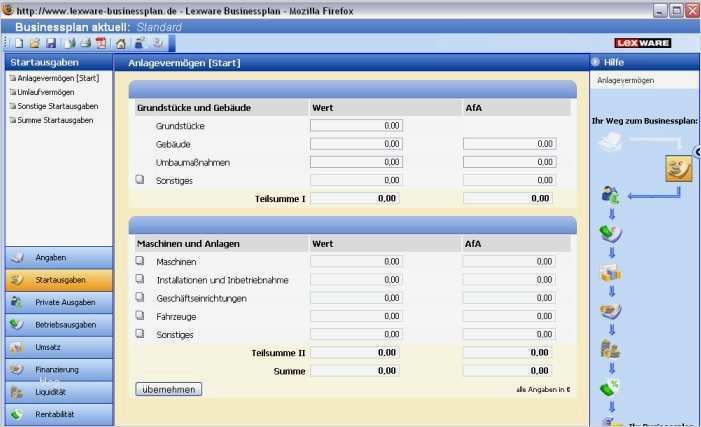Click the Lexware logo

(x=642, y=43)
